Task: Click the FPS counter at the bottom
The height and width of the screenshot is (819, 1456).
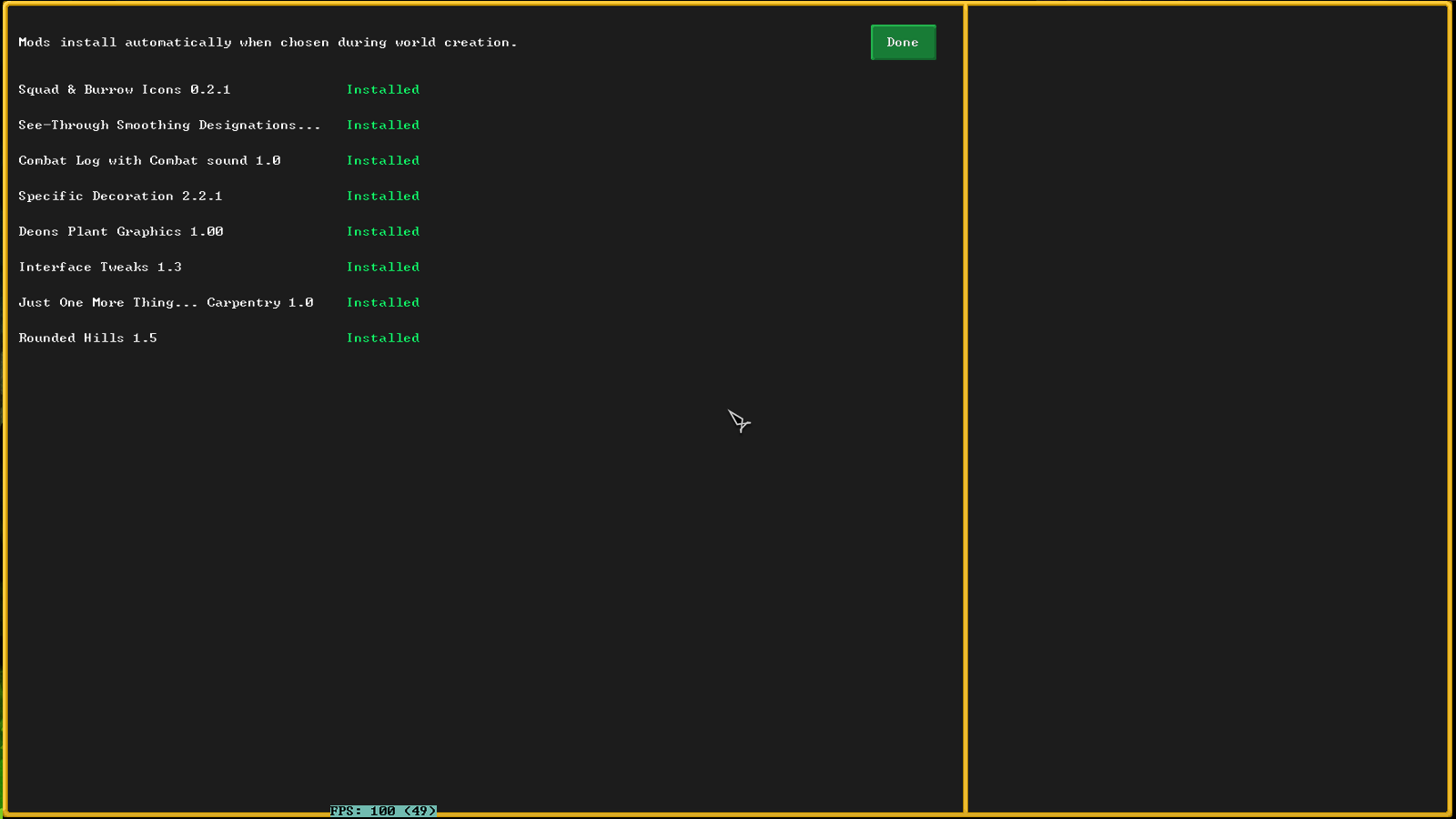Action: click(x=383, y=811)
